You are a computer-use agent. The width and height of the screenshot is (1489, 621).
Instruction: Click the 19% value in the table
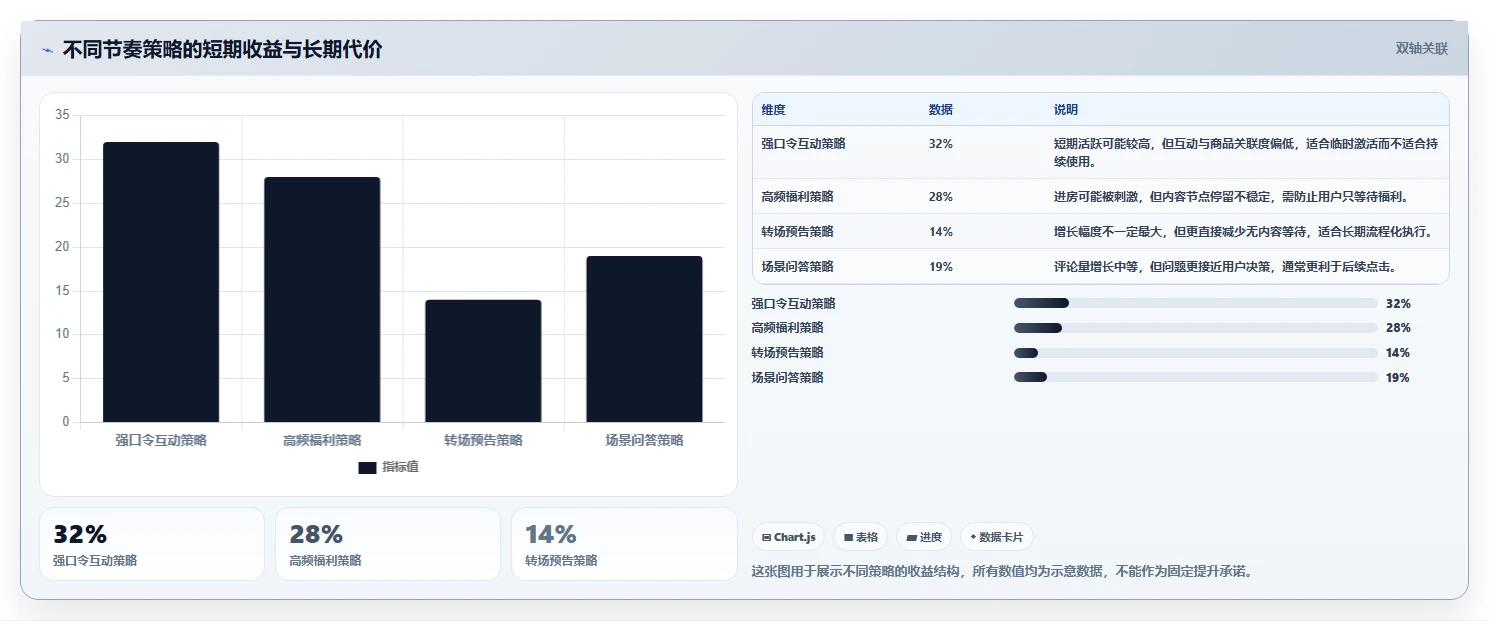[941, 267]
